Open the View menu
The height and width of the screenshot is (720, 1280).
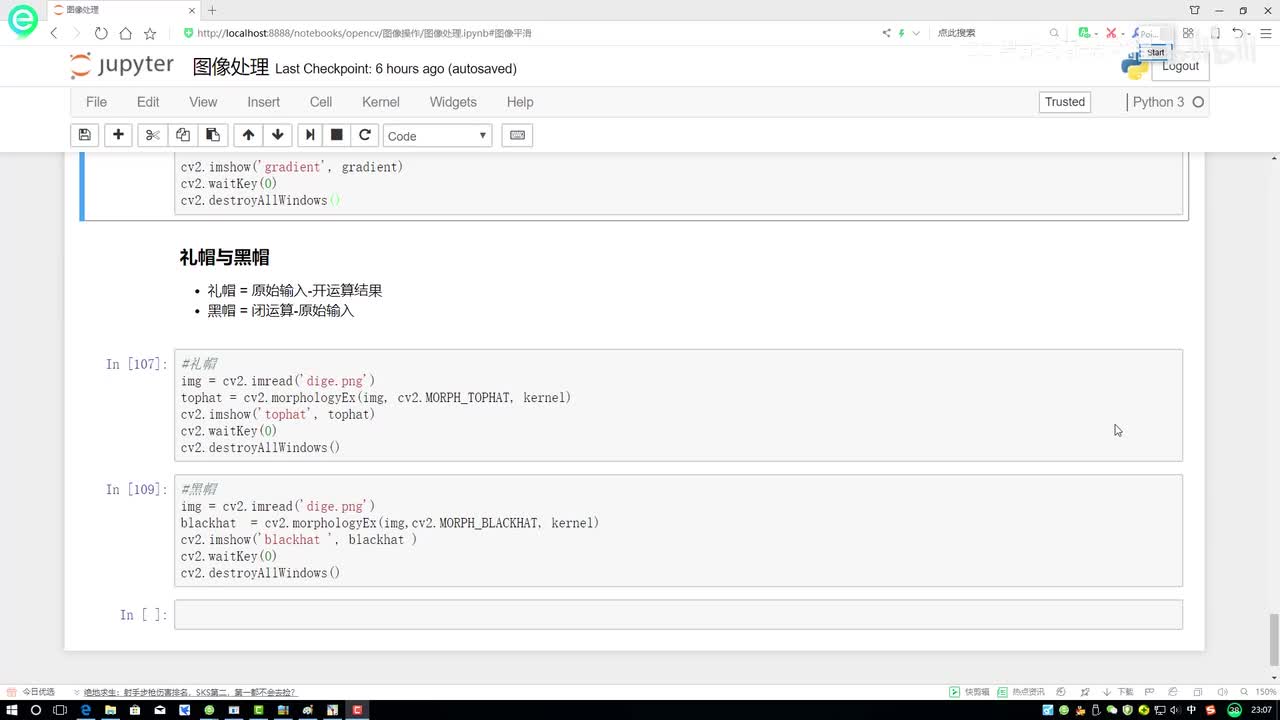coord(203,102)
